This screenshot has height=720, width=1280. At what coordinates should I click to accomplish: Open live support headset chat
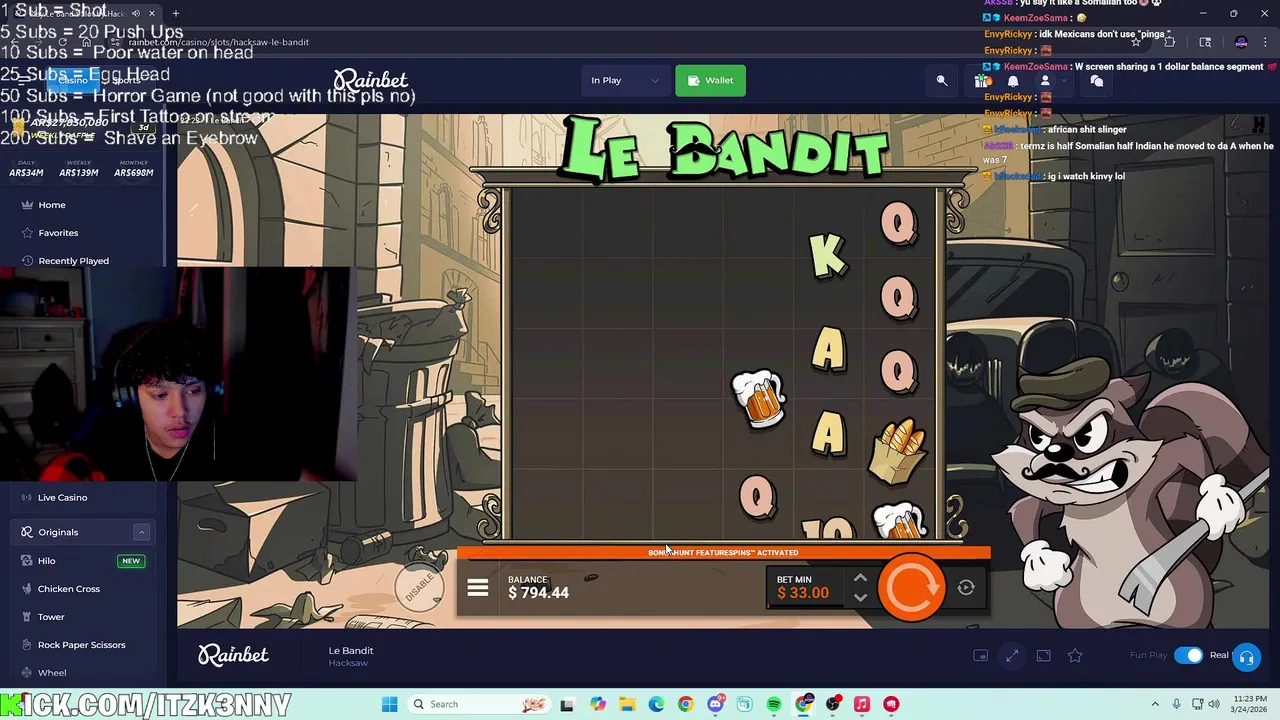tap(1246, 657)
